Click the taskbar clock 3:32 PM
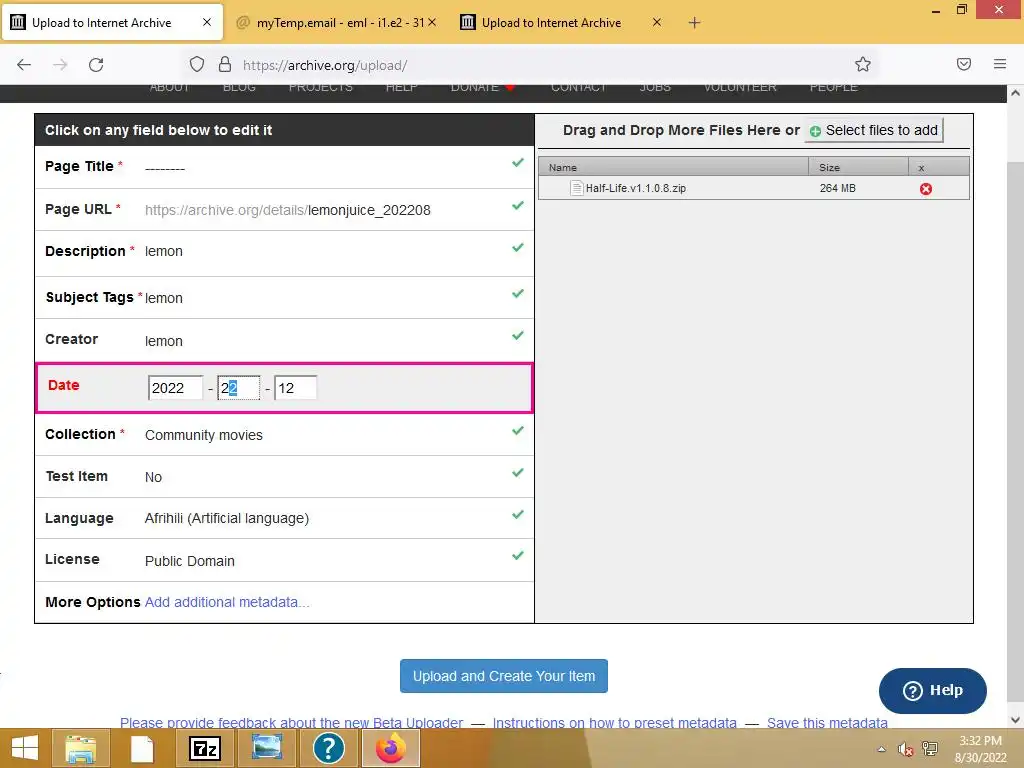Image resolution: width=1024 pixels, height=768 pixels. [x=980, y=741]
